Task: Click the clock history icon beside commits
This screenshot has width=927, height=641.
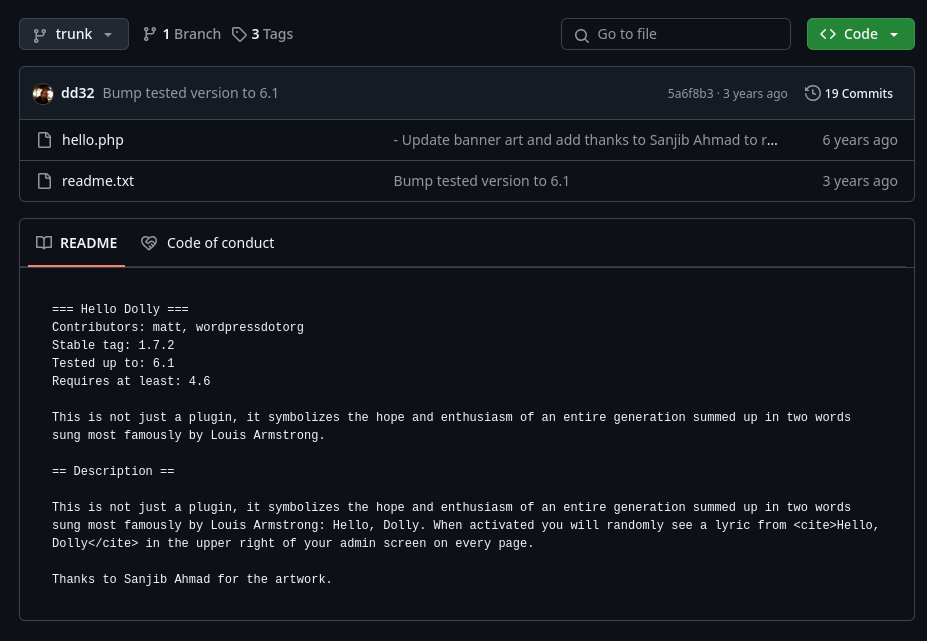Action: click(813, 93)
